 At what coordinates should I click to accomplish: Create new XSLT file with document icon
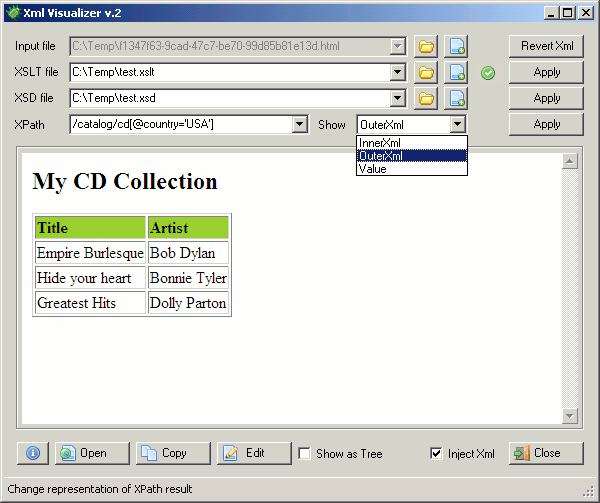[x=456, y=72]
